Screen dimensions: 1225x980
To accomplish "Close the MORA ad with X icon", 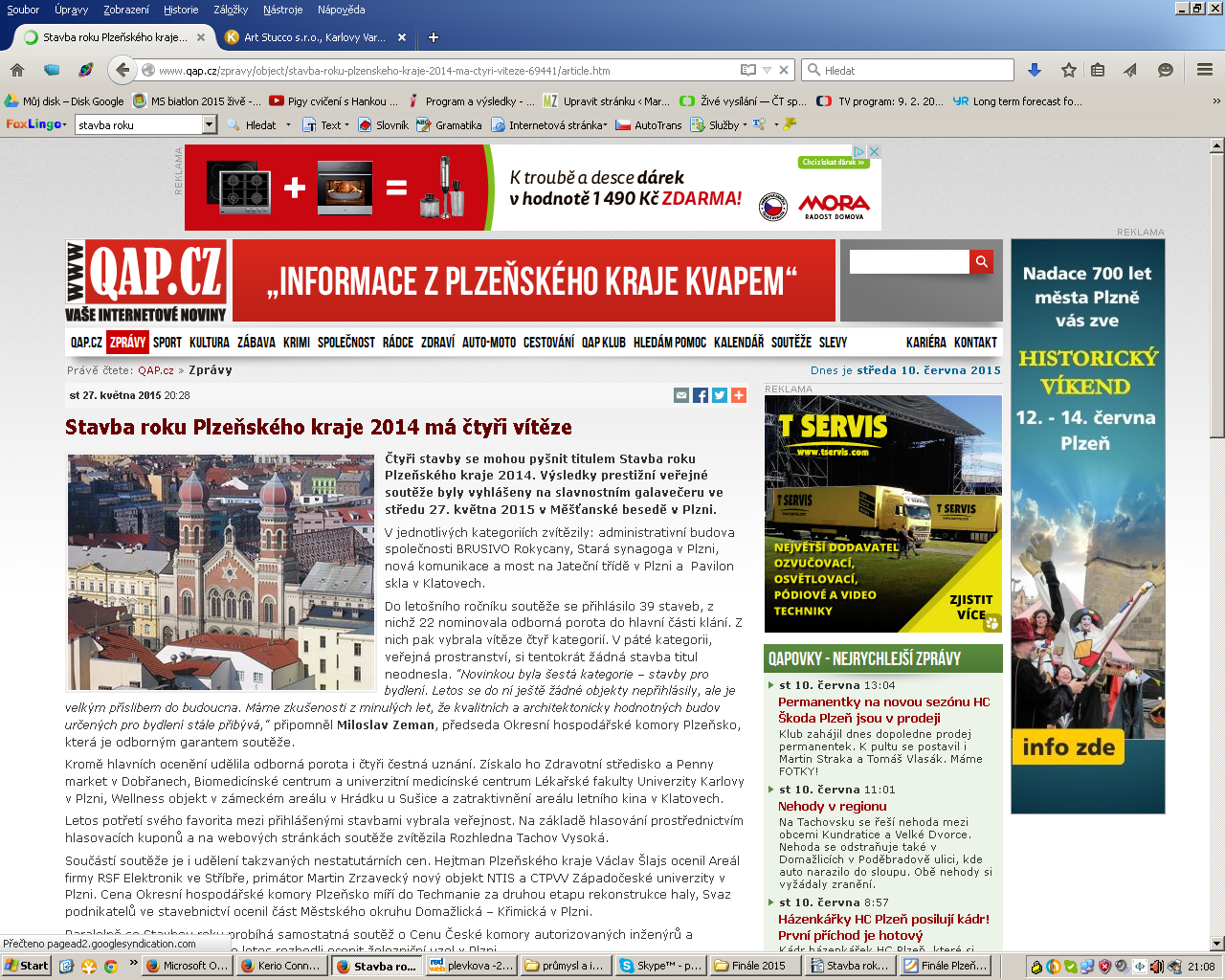I will [874, 151].
